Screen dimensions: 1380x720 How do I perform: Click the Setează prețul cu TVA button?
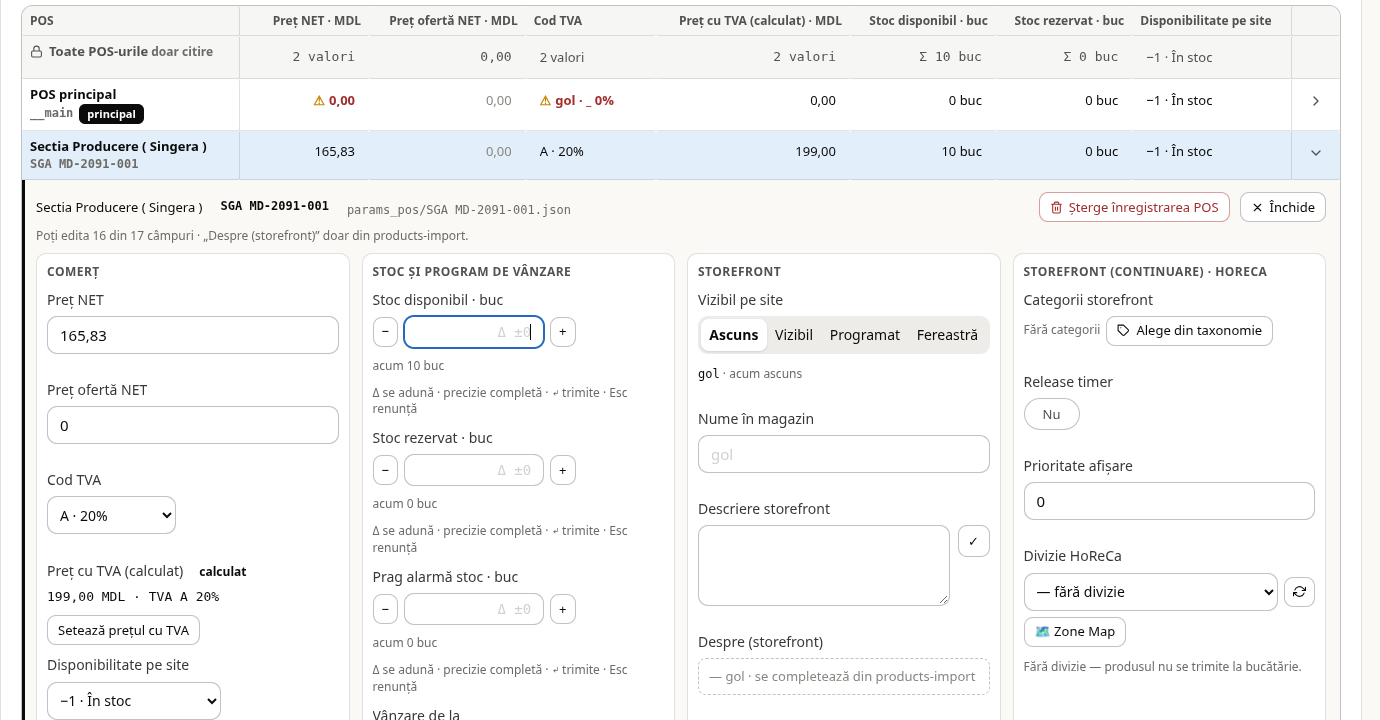click(x=124, y=630)
